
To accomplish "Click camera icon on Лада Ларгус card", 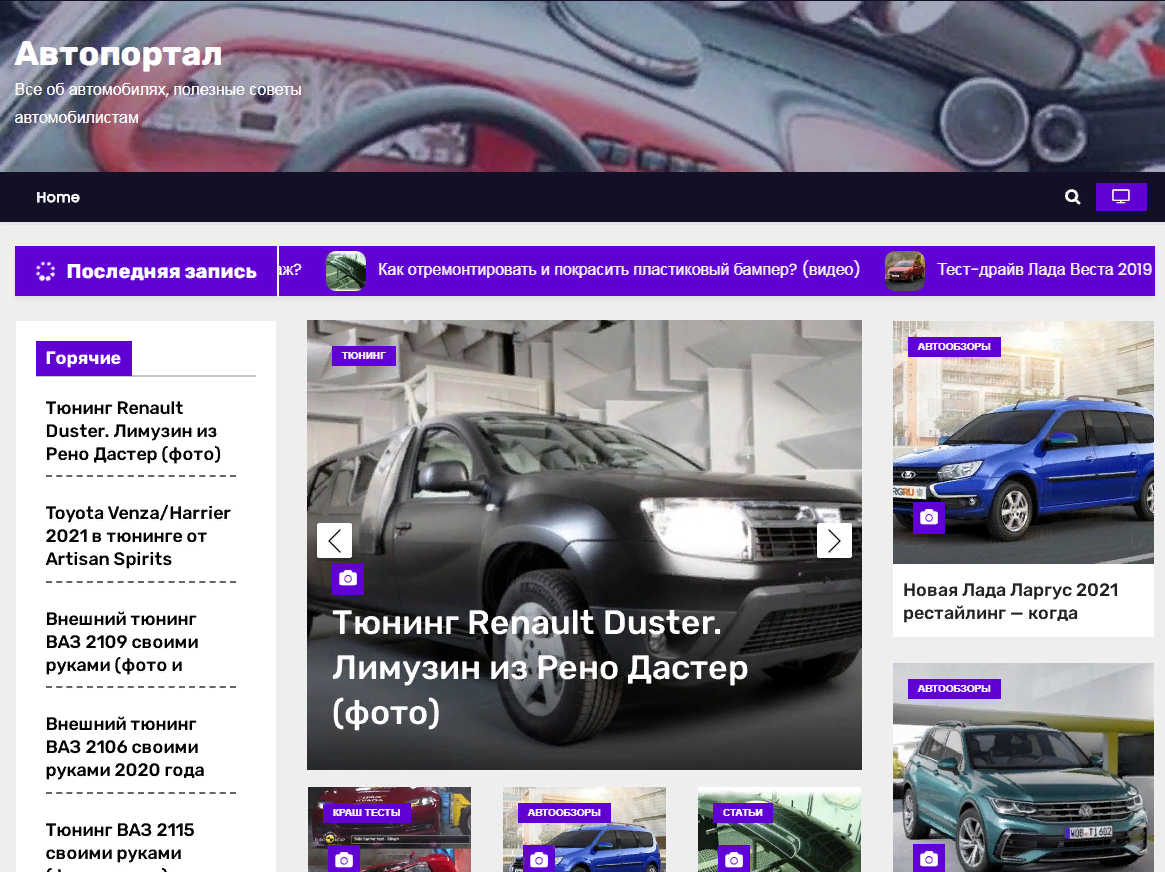I will coord(929,518).
